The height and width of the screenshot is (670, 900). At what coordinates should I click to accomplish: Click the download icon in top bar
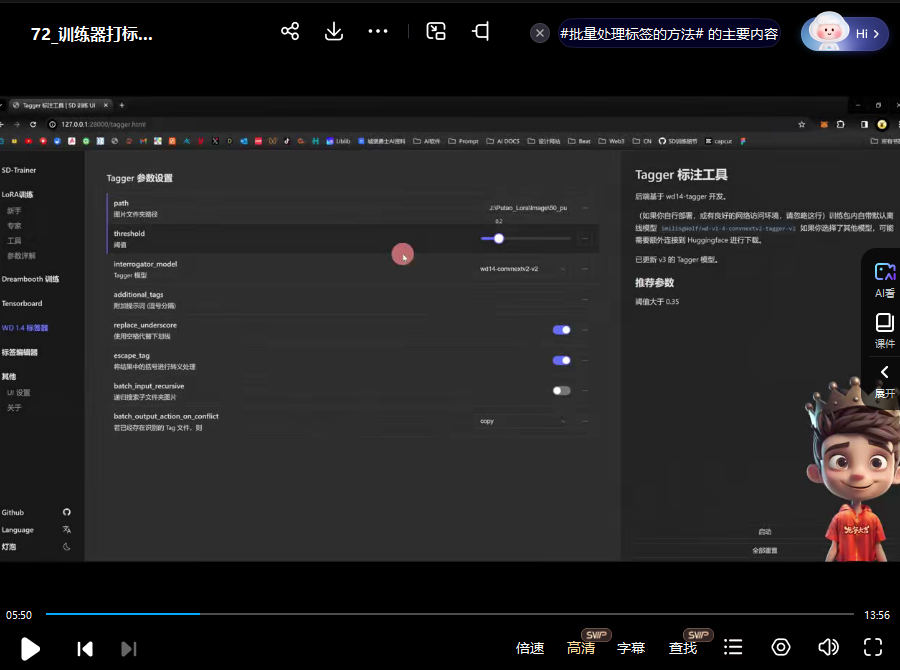click(x=334, y=32)
